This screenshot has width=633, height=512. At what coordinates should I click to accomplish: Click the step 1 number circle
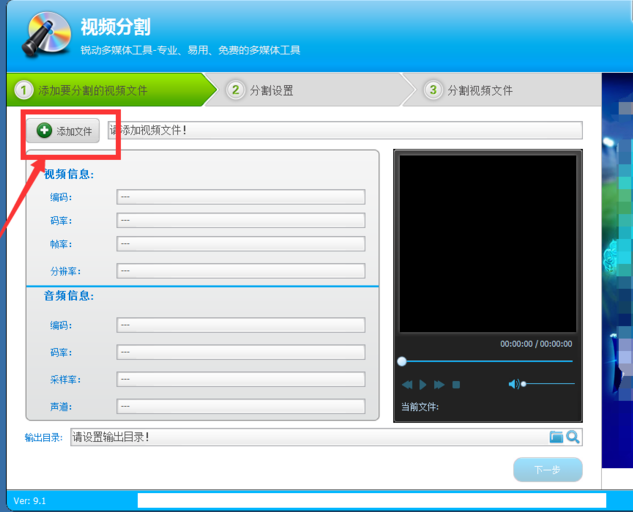click(23, 90)
